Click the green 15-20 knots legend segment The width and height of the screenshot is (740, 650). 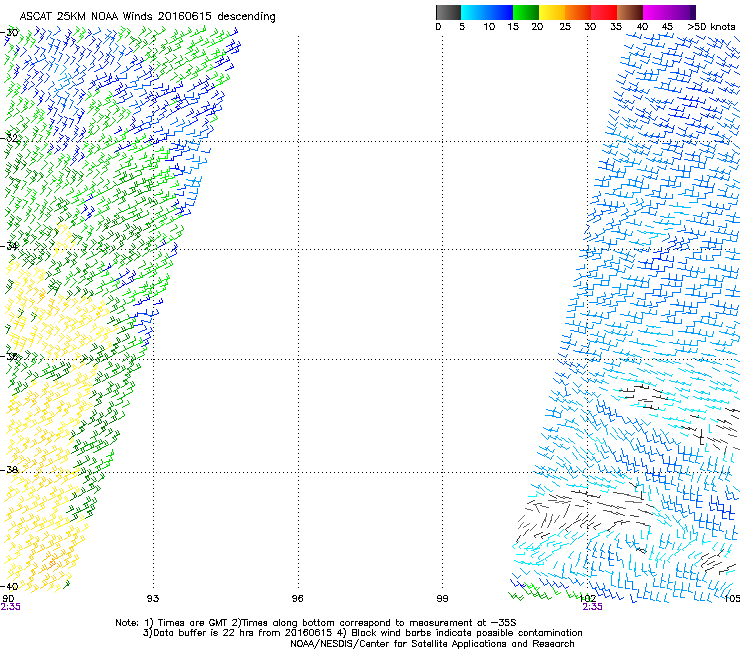(526, 12)
